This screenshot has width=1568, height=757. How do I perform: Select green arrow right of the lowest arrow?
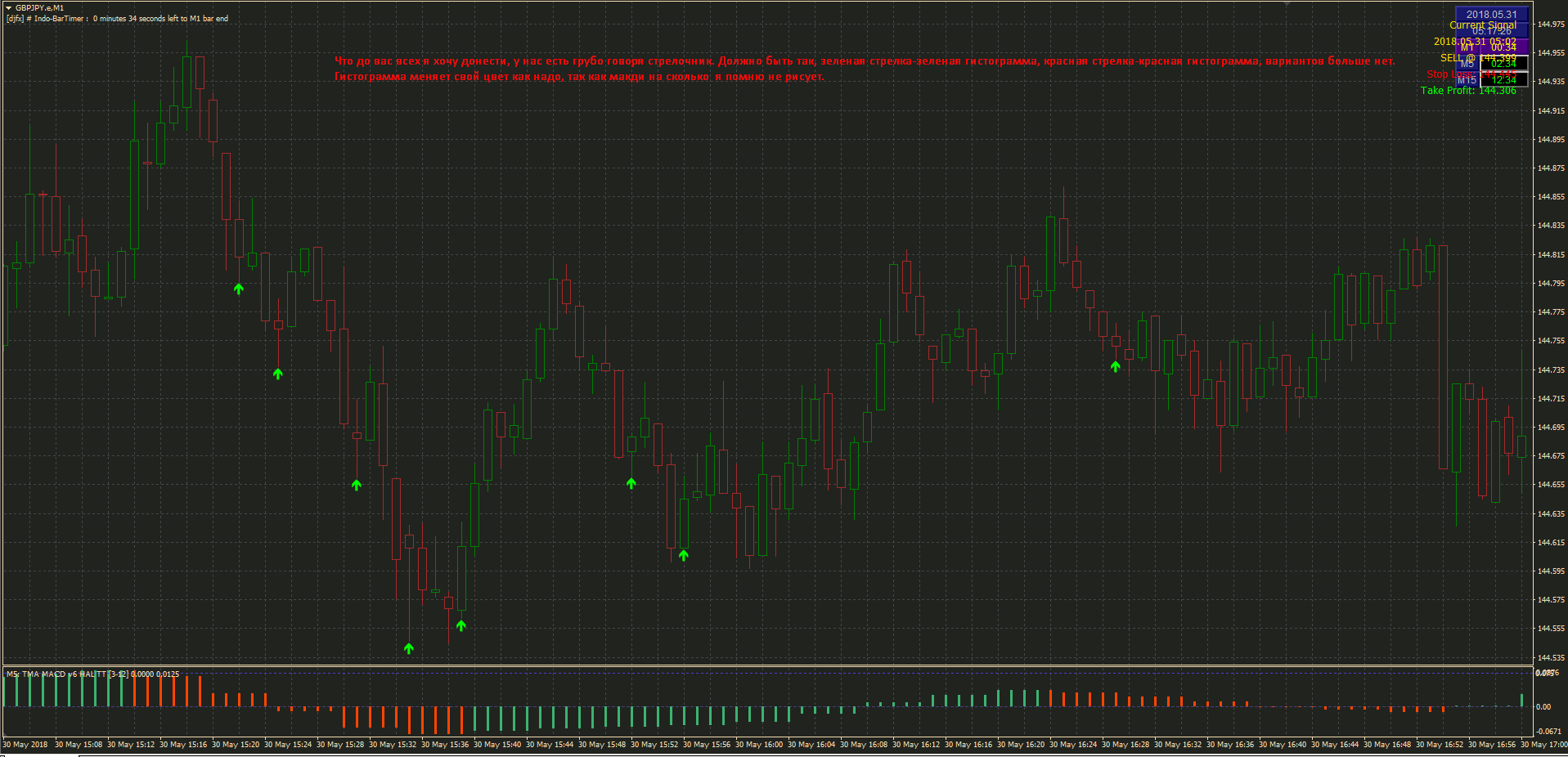(461, 625)
